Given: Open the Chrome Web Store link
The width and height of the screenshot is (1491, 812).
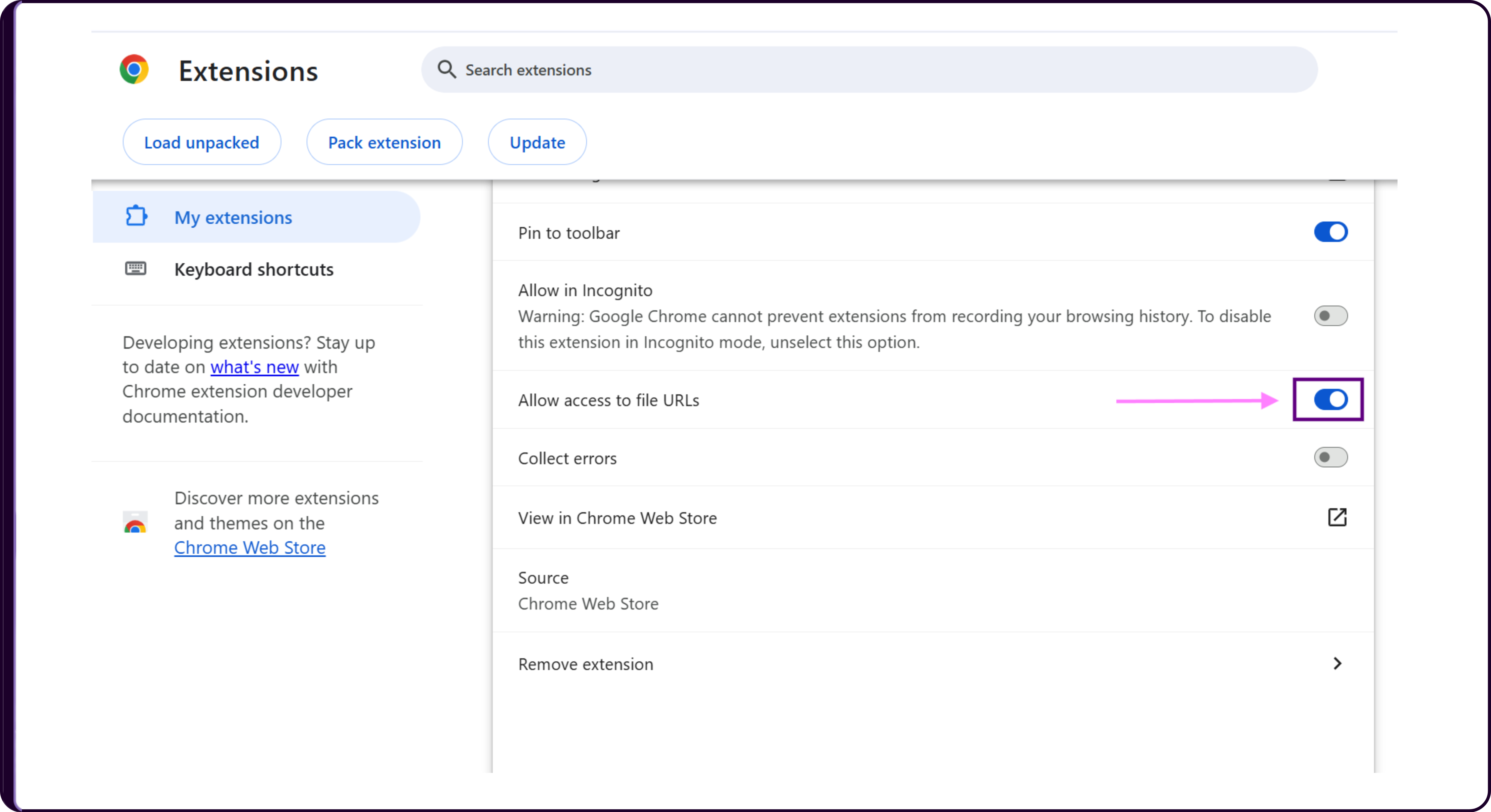Looking at the screenshot, I should [250, 548].
